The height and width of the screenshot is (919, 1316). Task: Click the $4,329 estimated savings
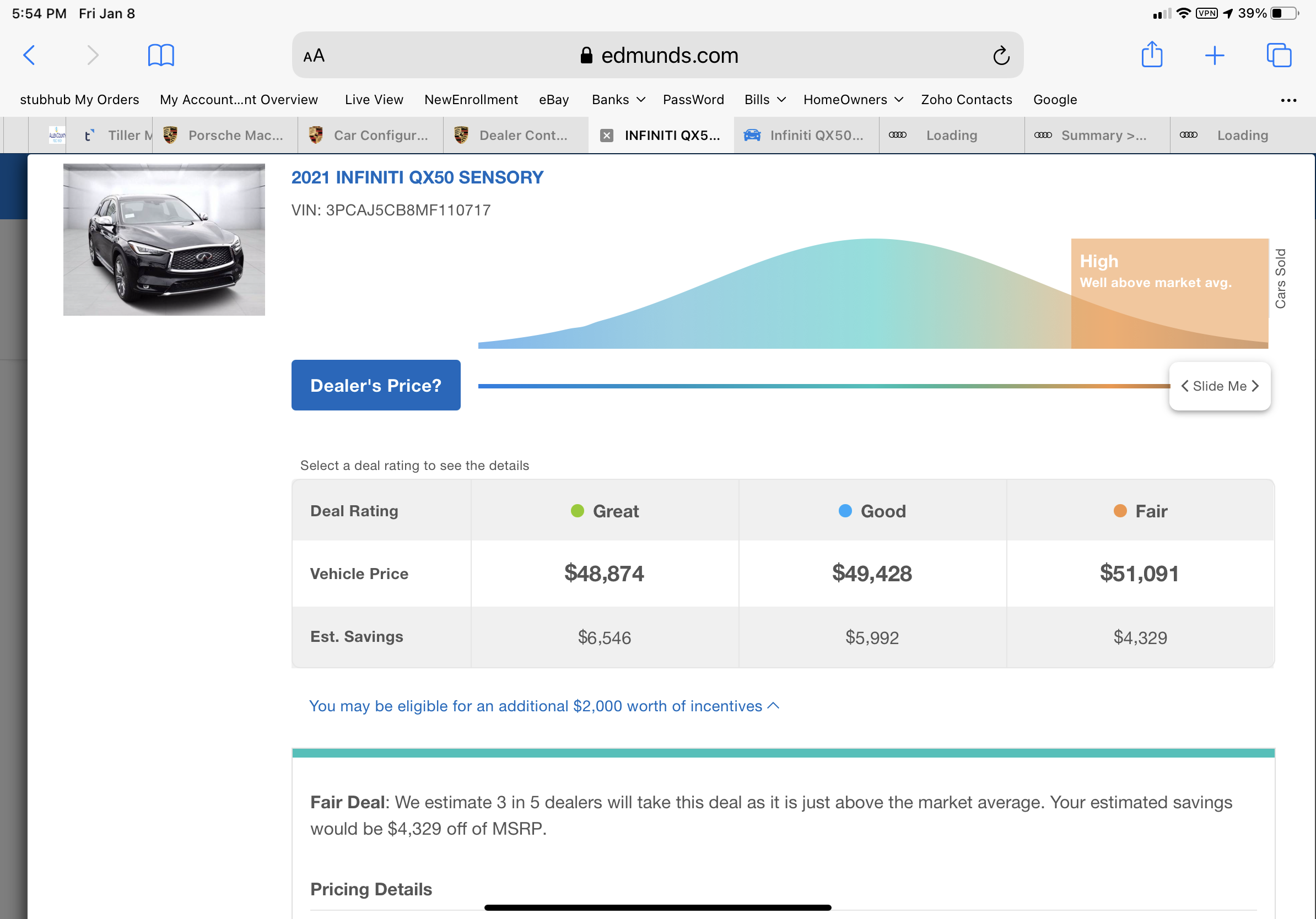(1140, 637)
